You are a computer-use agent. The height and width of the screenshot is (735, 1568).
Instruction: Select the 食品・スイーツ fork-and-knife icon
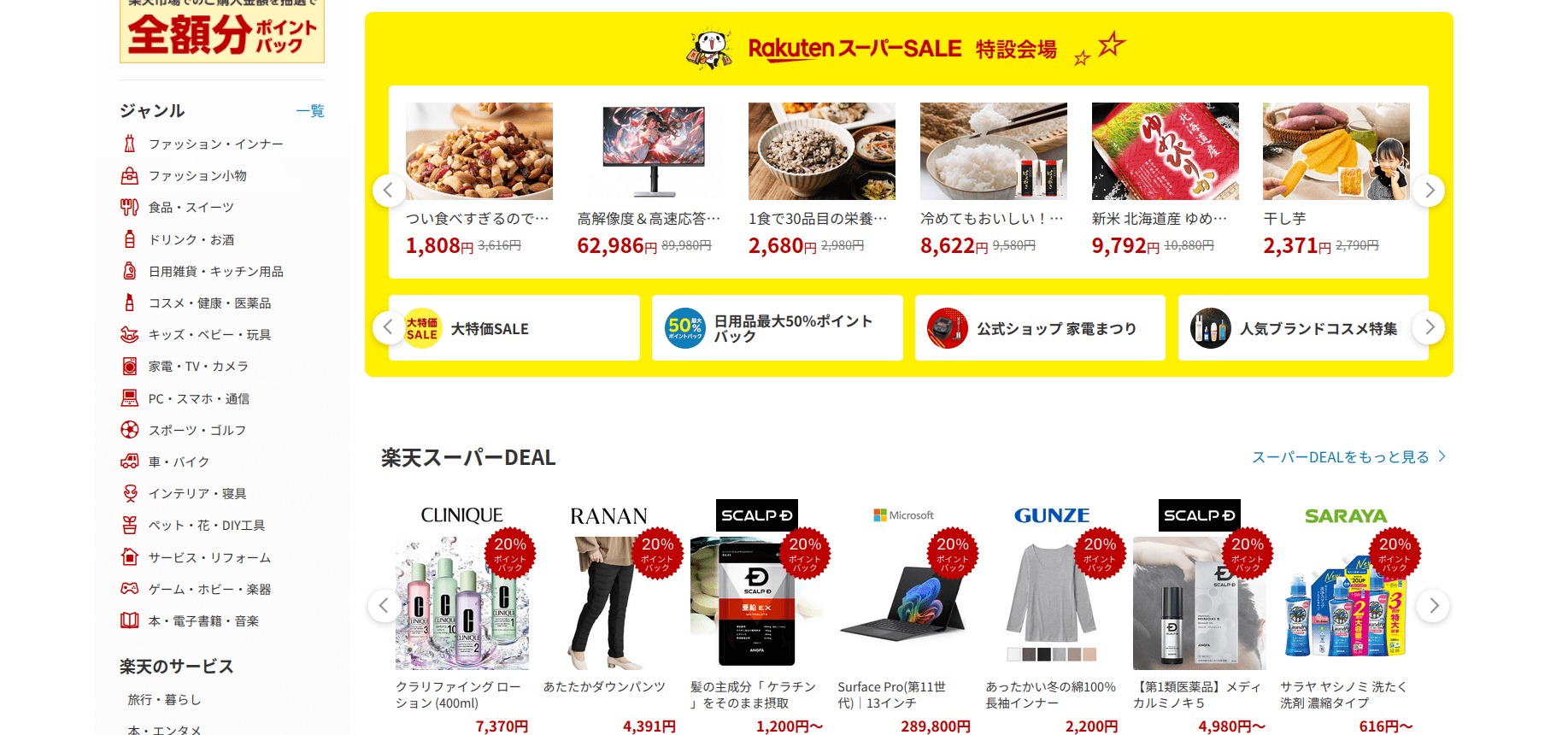129,207
